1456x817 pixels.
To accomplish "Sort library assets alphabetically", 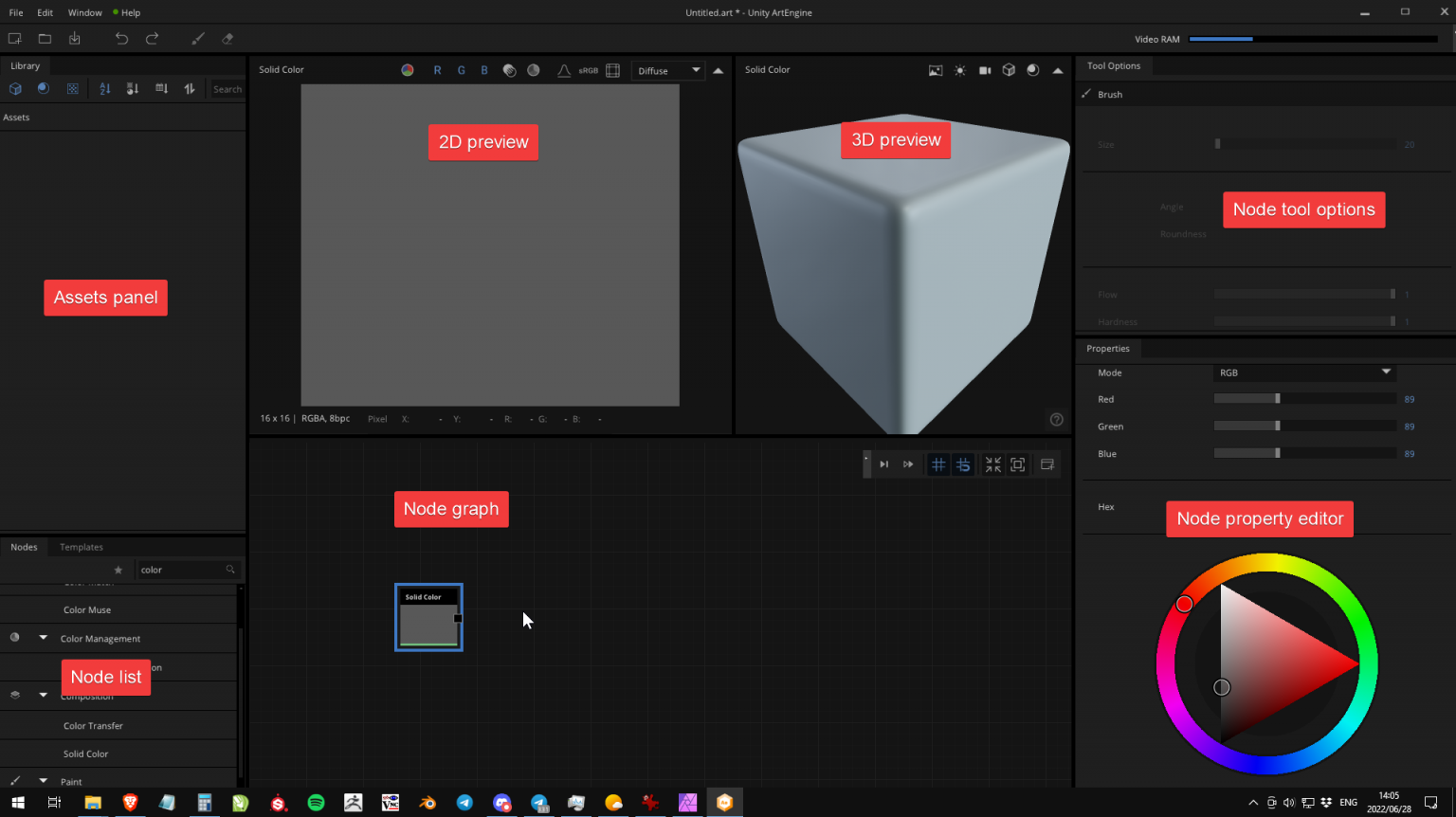I will (x=104, y=88).
